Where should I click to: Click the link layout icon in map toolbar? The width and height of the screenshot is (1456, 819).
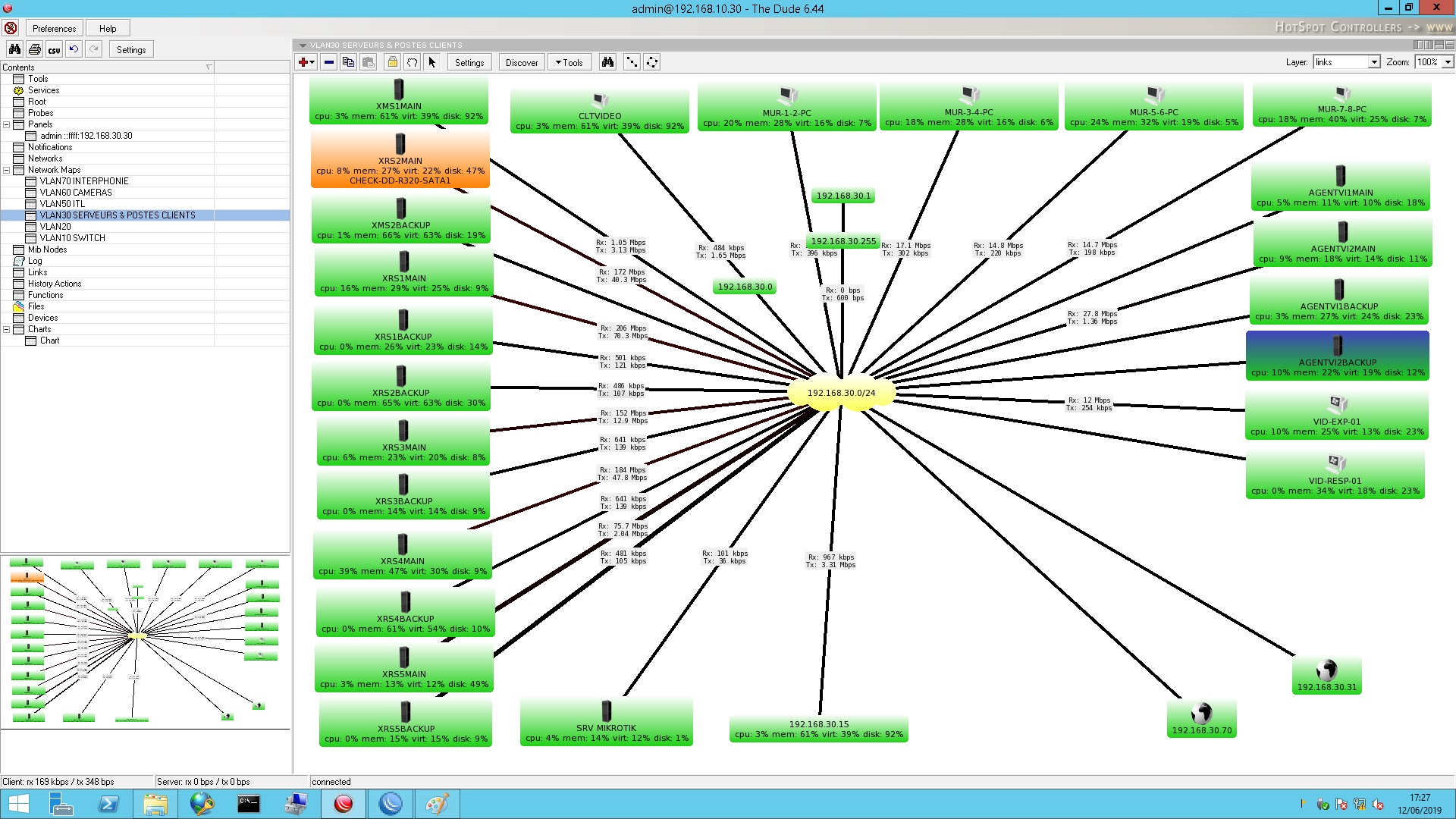click(632, 62)
